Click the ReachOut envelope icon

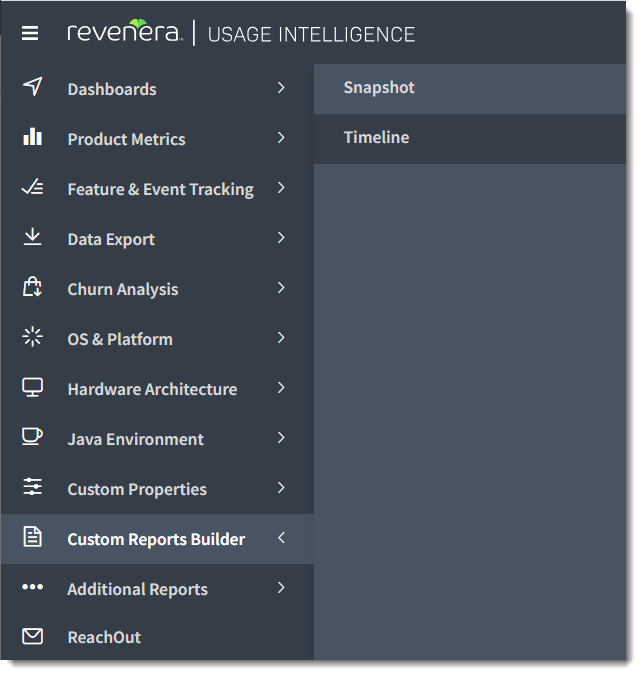pyautogui.click(x=32, y=637)
